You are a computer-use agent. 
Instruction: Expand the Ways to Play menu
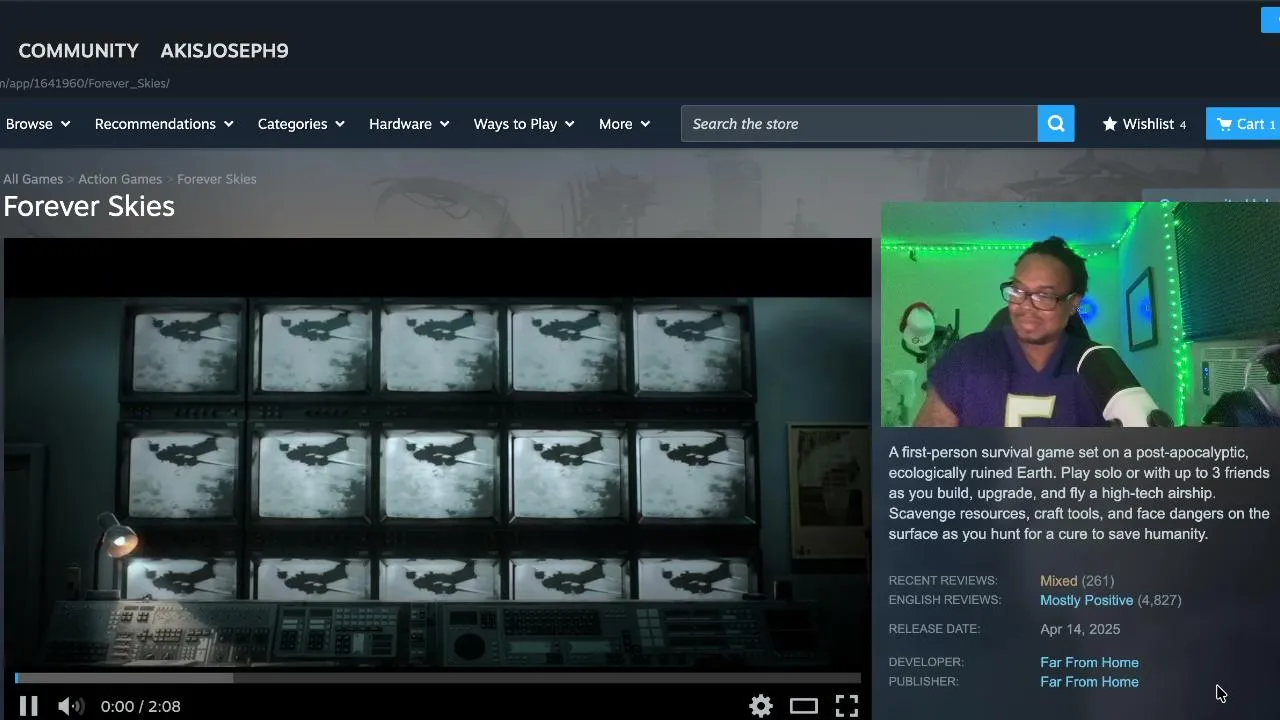click(x=524, y=124)
